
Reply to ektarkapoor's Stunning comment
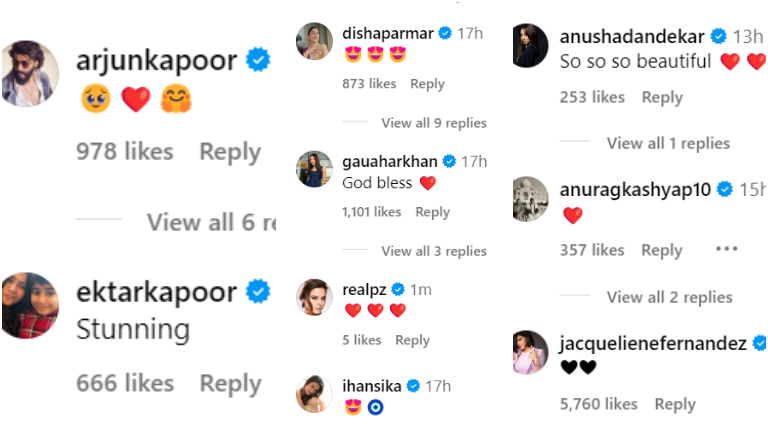pyautogui.click(x=230, y=384)
